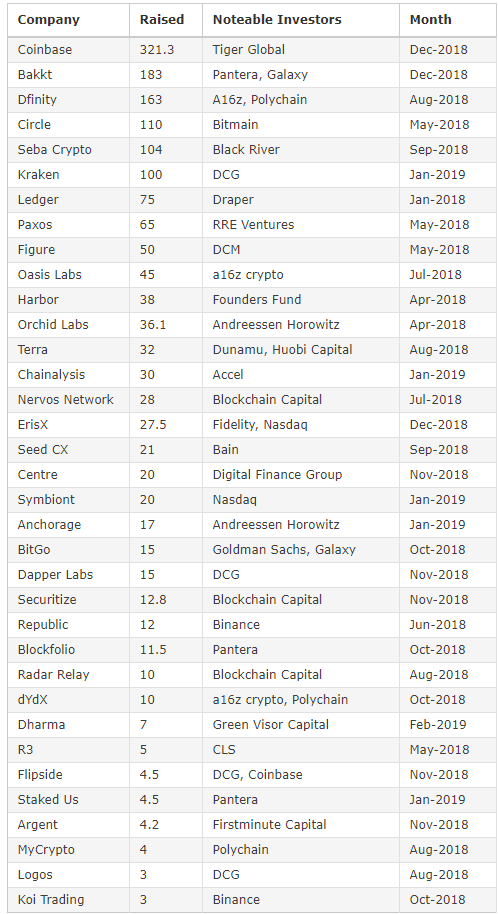Click the Nervos Network company cell
The image size is (498, 914).
[68, 400]
